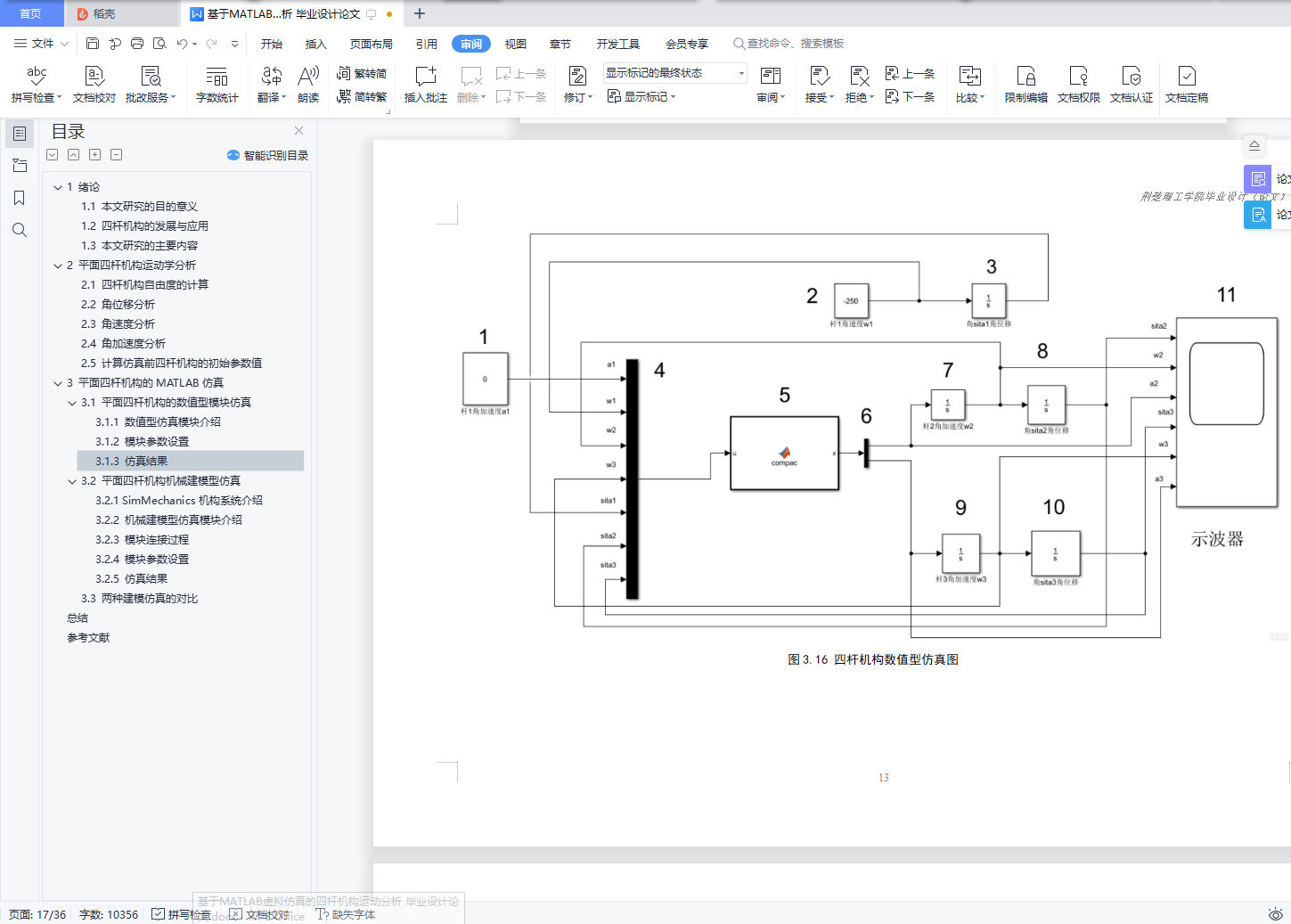Image resolution: width=1291 pixels, height=924 pixels.
Task: Open the 文件 file menu
Action: click(x=41, y=44)
